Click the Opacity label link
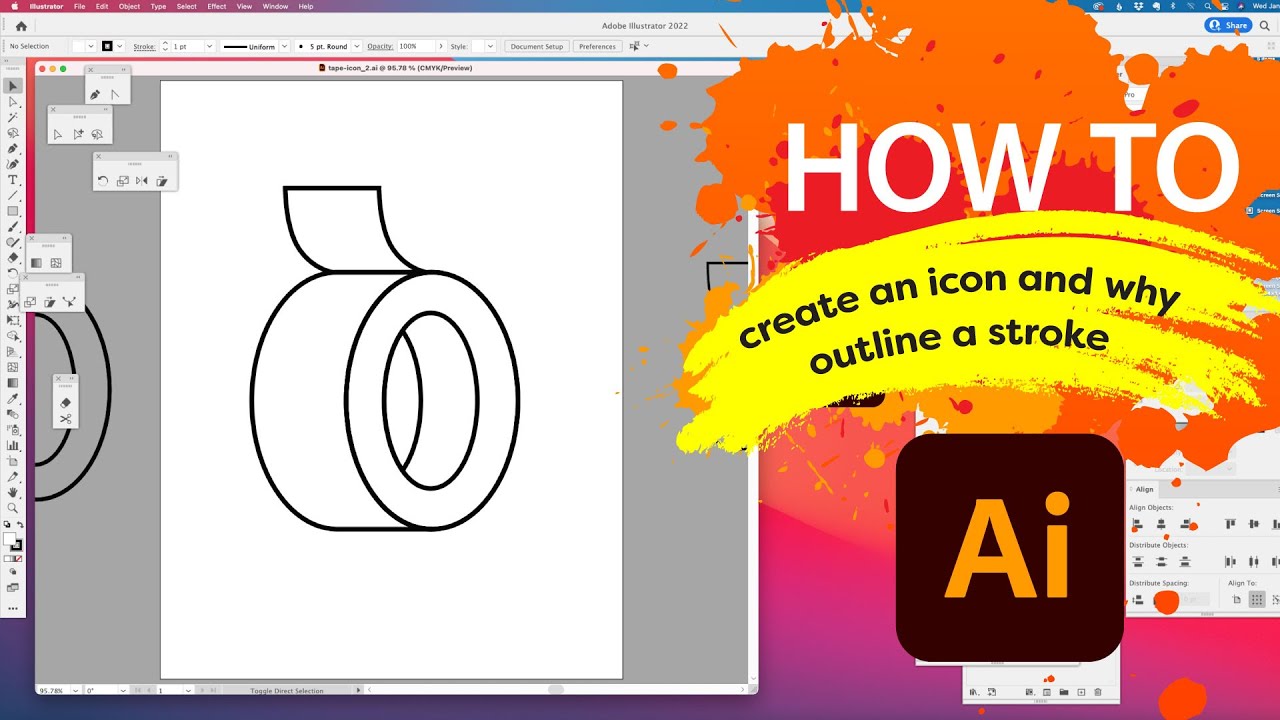 pyautogui.click(x=380, y=46)
